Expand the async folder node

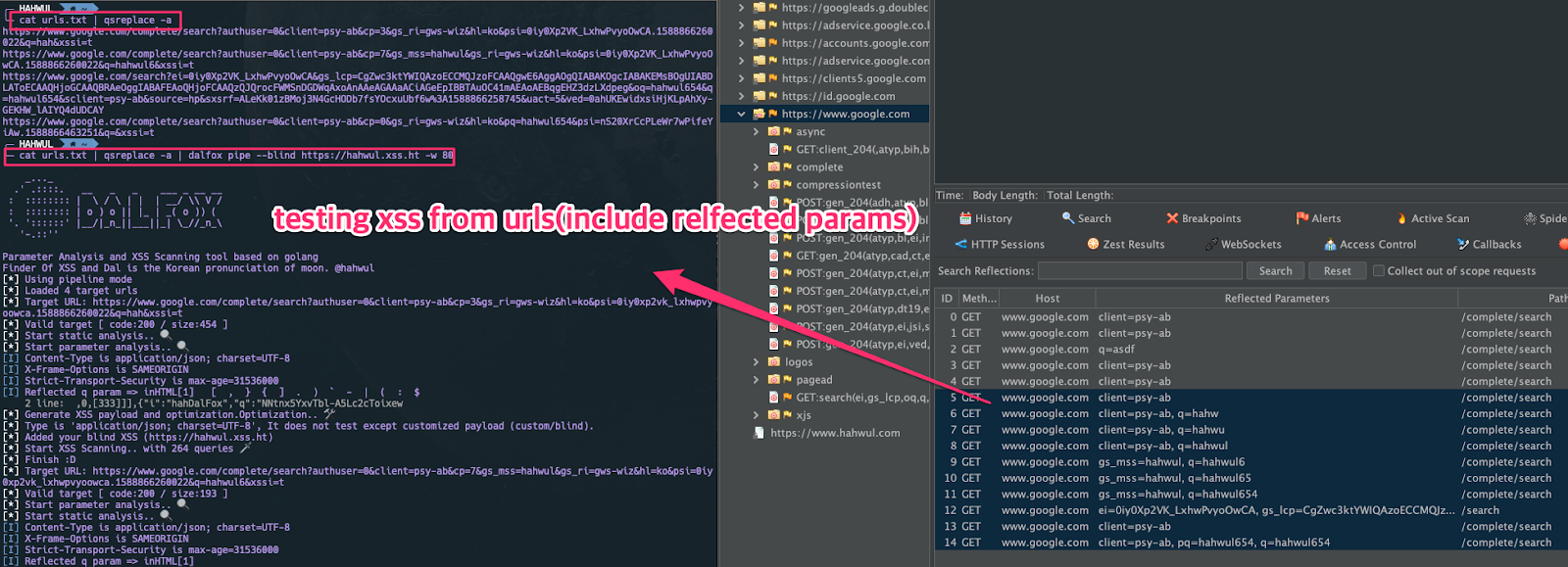pyautogui.click(x=756, y=131)
